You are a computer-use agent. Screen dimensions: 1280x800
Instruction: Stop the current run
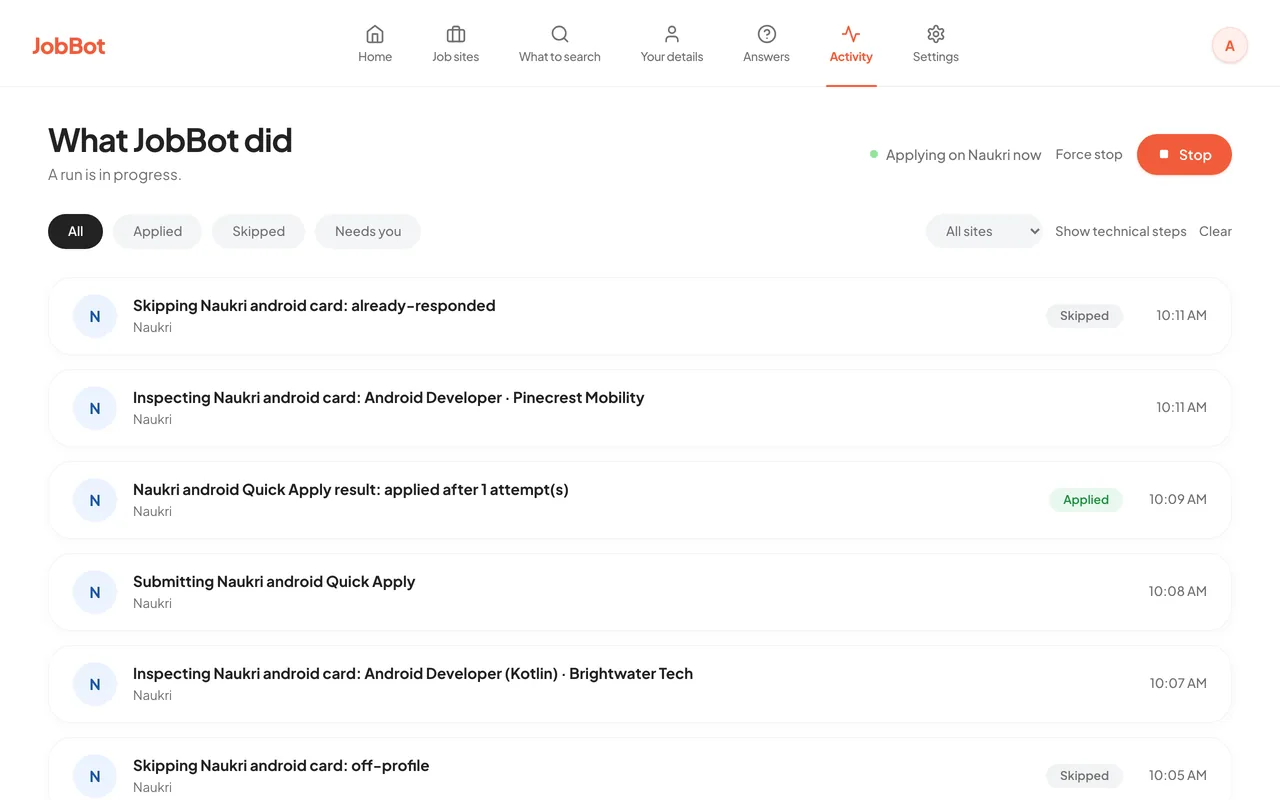(1184, 155)
